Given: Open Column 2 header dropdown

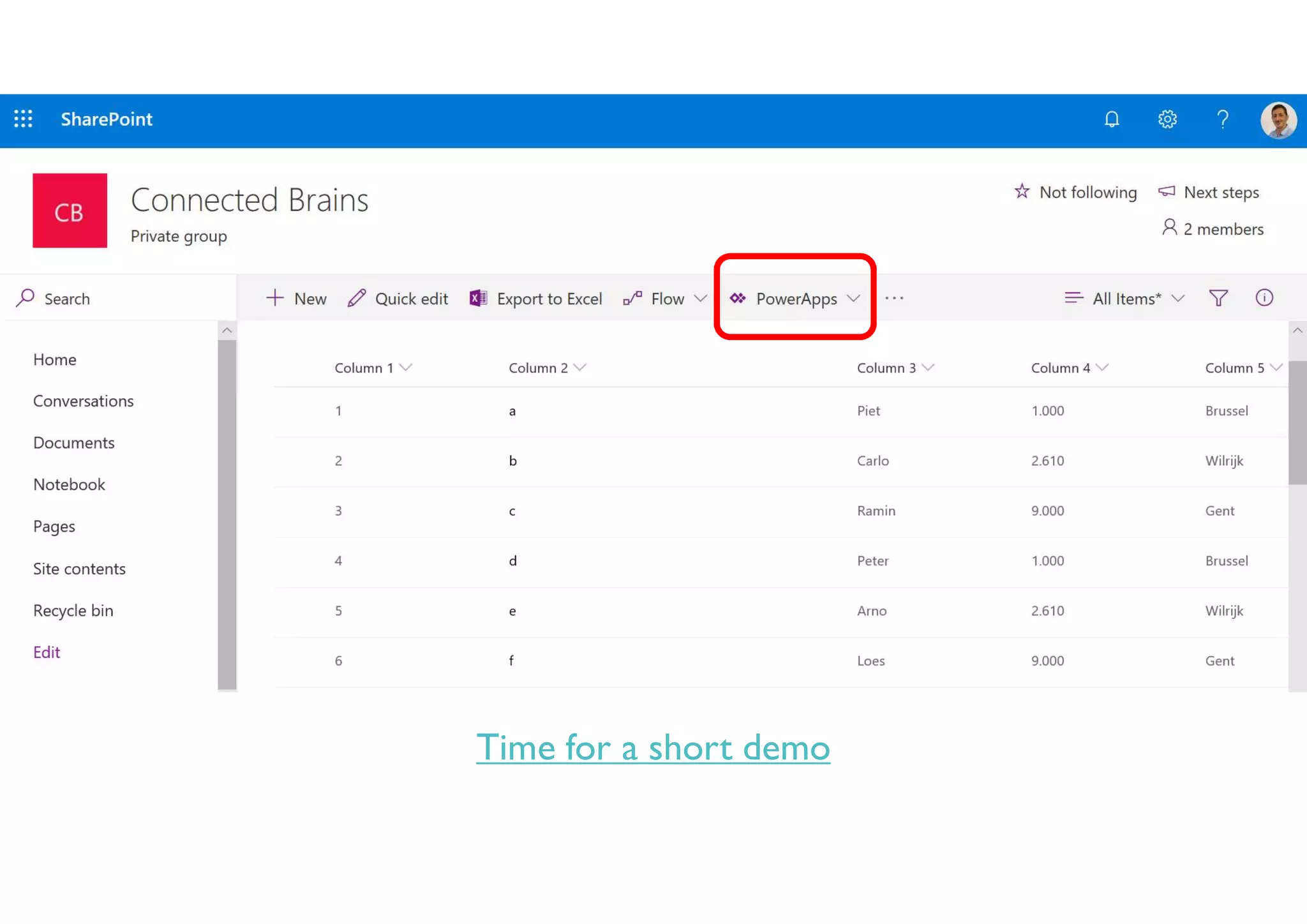Looking at the screenshot, I should 579,368.
